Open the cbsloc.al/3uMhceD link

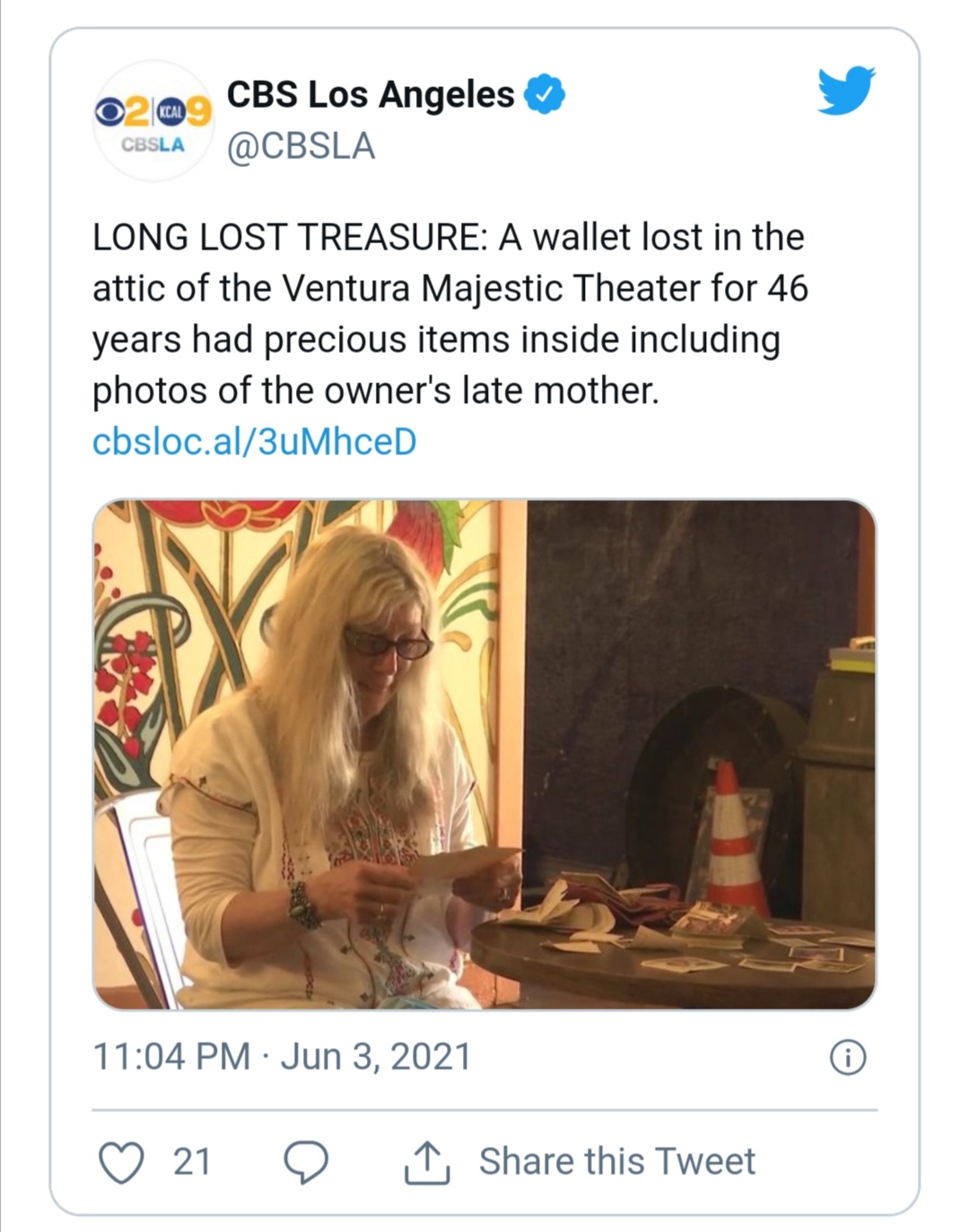click(255, 442)
